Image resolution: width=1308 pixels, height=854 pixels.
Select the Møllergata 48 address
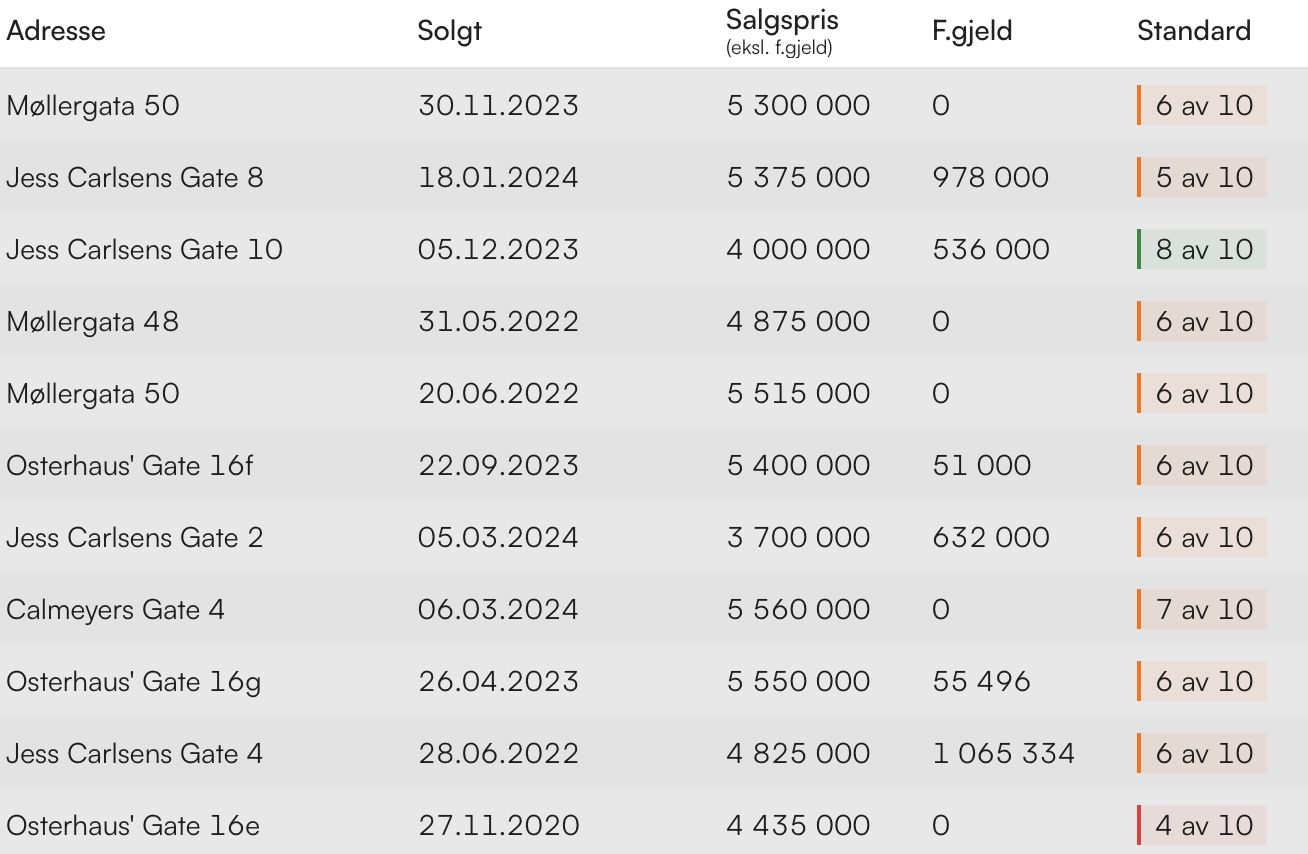(x=93, y=322)
